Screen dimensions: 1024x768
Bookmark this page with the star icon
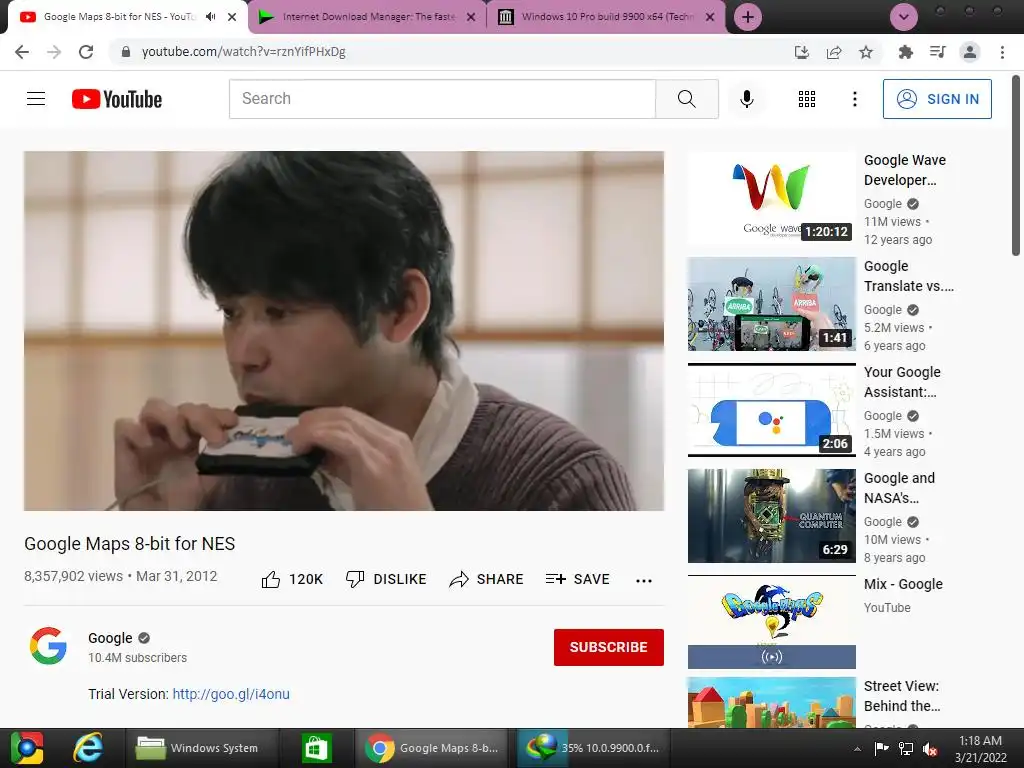(866, 52)
